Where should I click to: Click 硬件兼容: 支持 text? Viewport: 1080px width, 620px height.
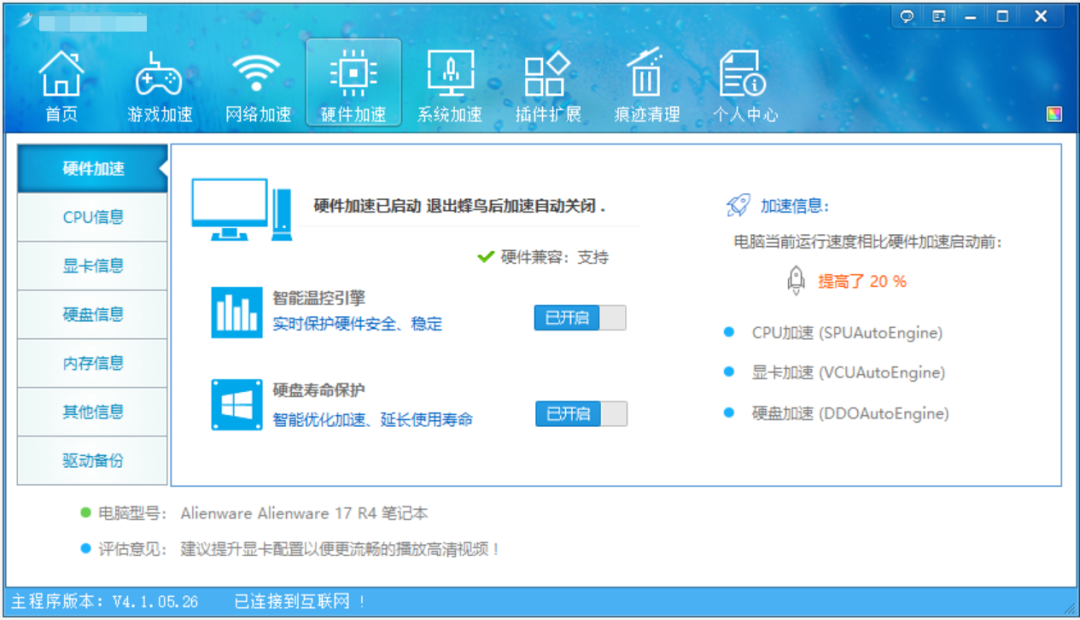[554, 257]
